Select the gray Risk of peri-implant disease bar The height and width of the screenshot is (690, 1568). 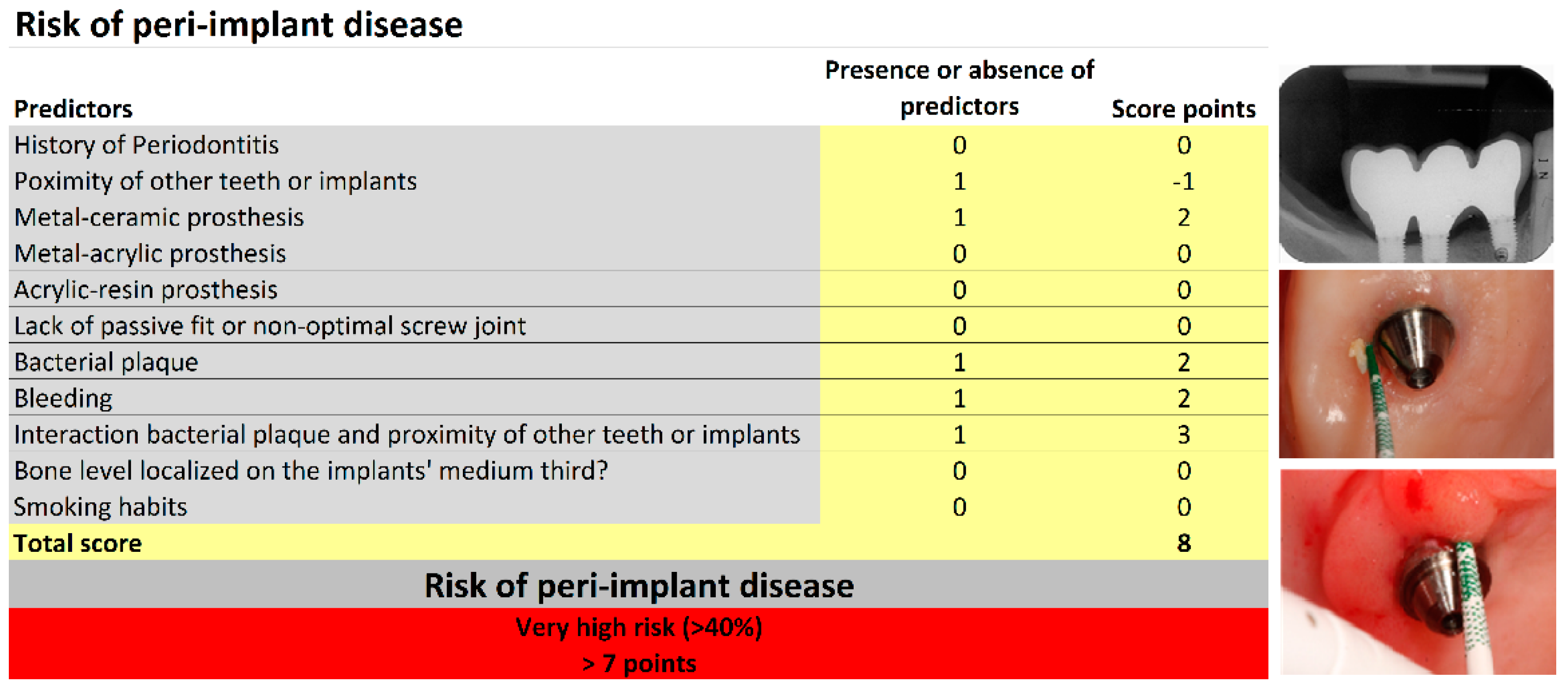pos(638,585)
